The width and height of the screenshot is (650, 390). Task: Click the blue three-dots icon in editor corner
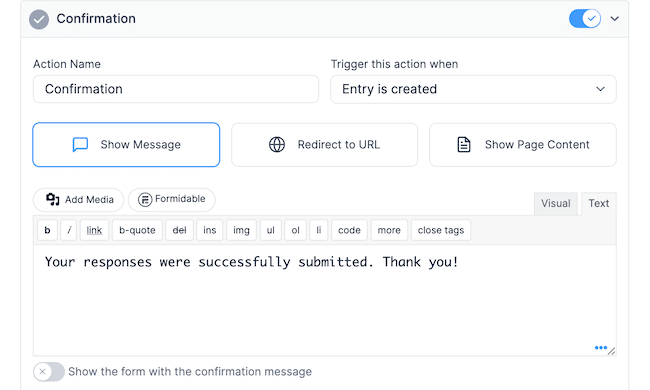[601, 347]
